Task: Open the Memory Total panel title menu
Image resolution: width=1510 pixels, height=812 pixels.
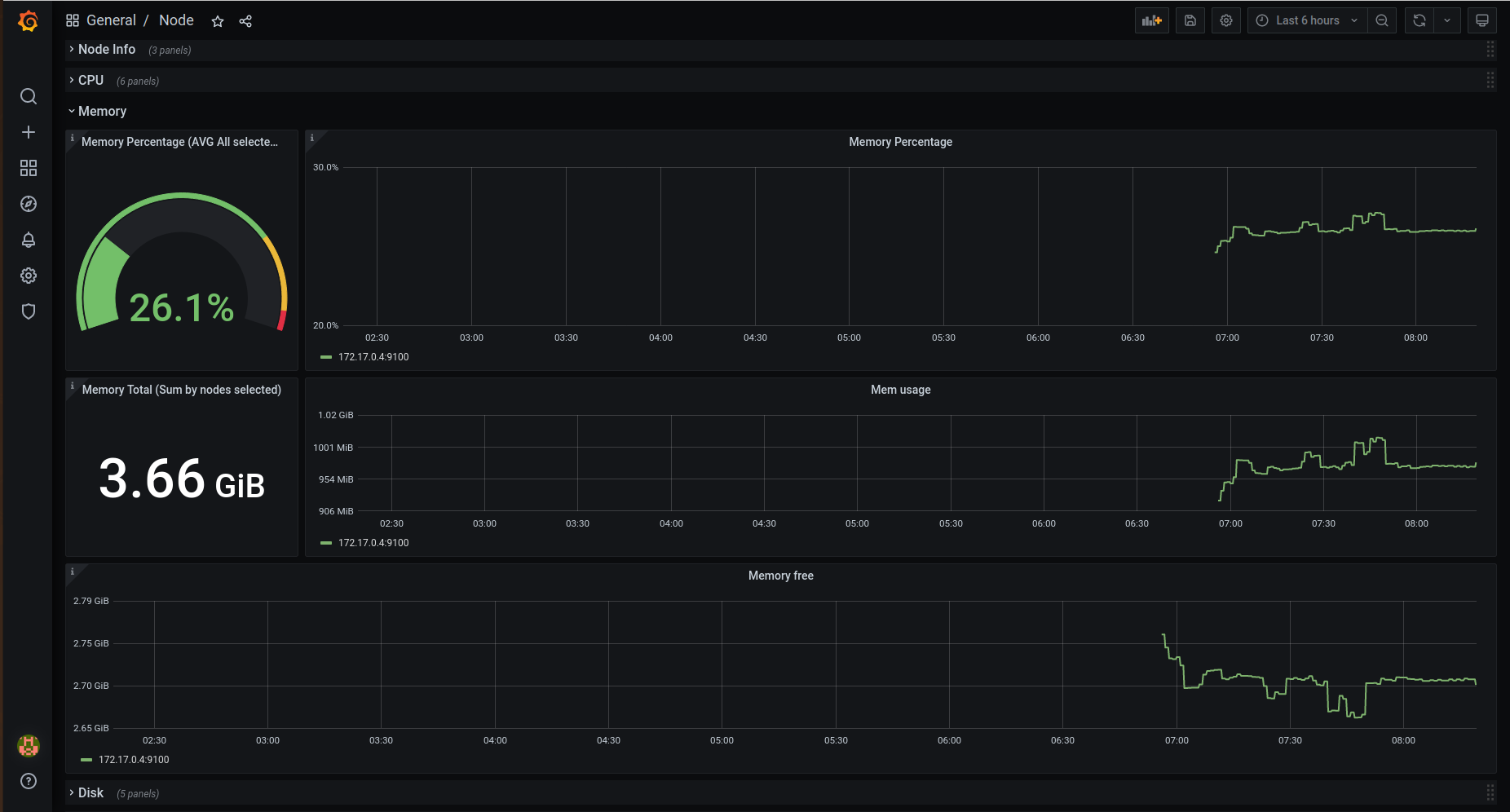Action: tap(182, 390)
